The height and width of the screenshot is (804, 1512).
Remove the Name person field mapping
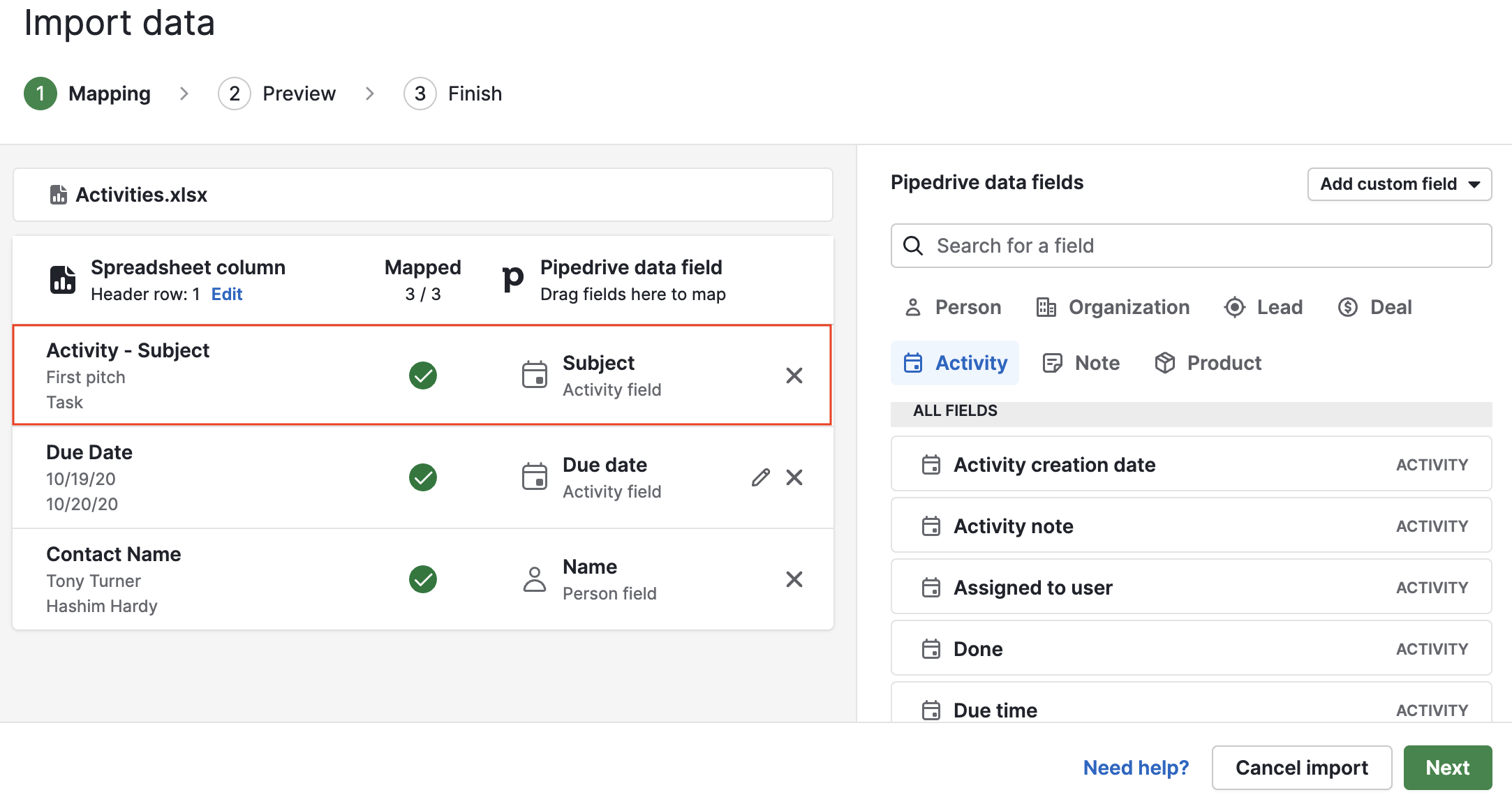794,579
